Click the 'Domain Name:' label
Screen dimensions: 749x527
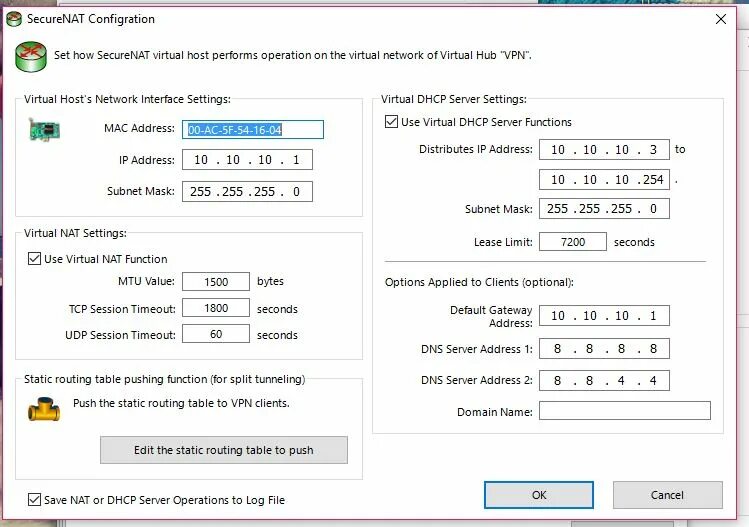click(495, 412)
